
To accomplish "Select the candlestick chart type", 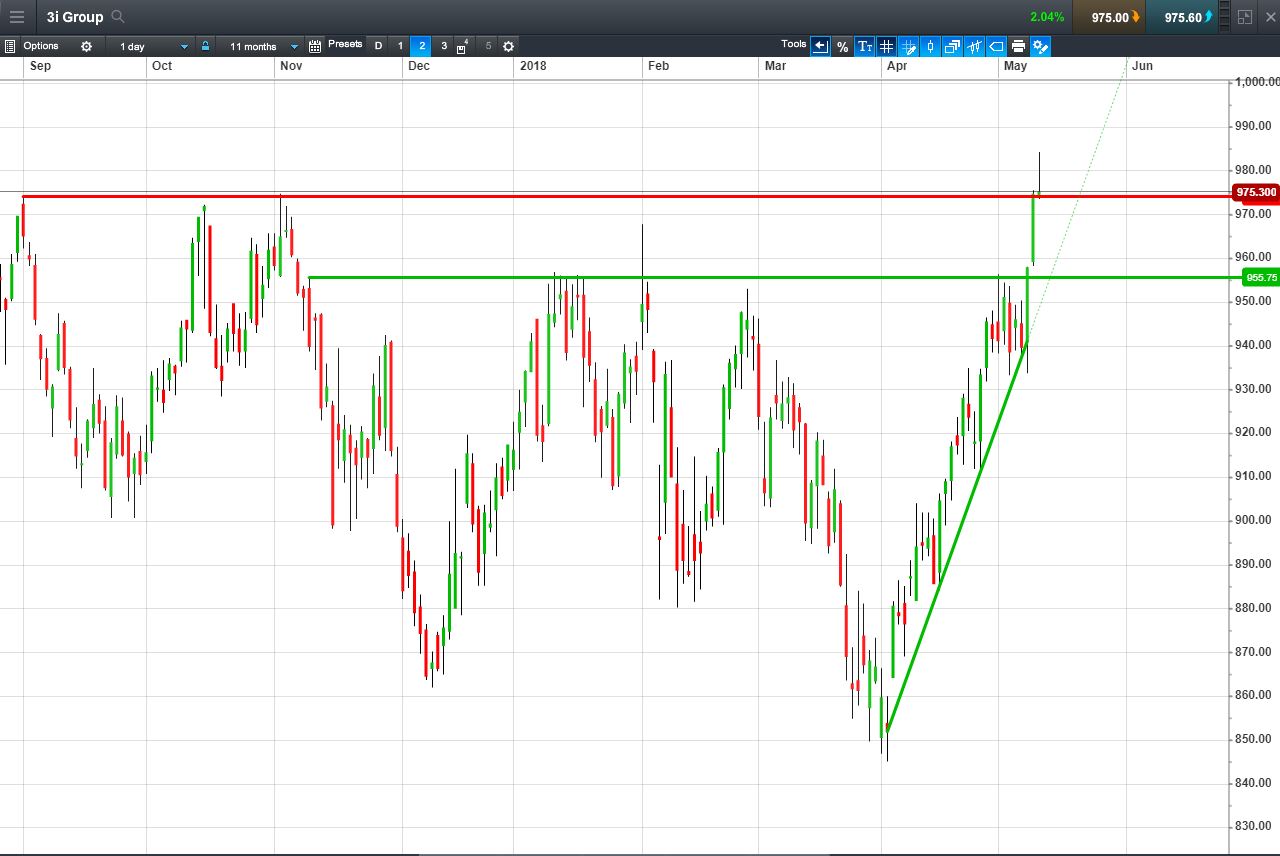I will coord(930,46).
